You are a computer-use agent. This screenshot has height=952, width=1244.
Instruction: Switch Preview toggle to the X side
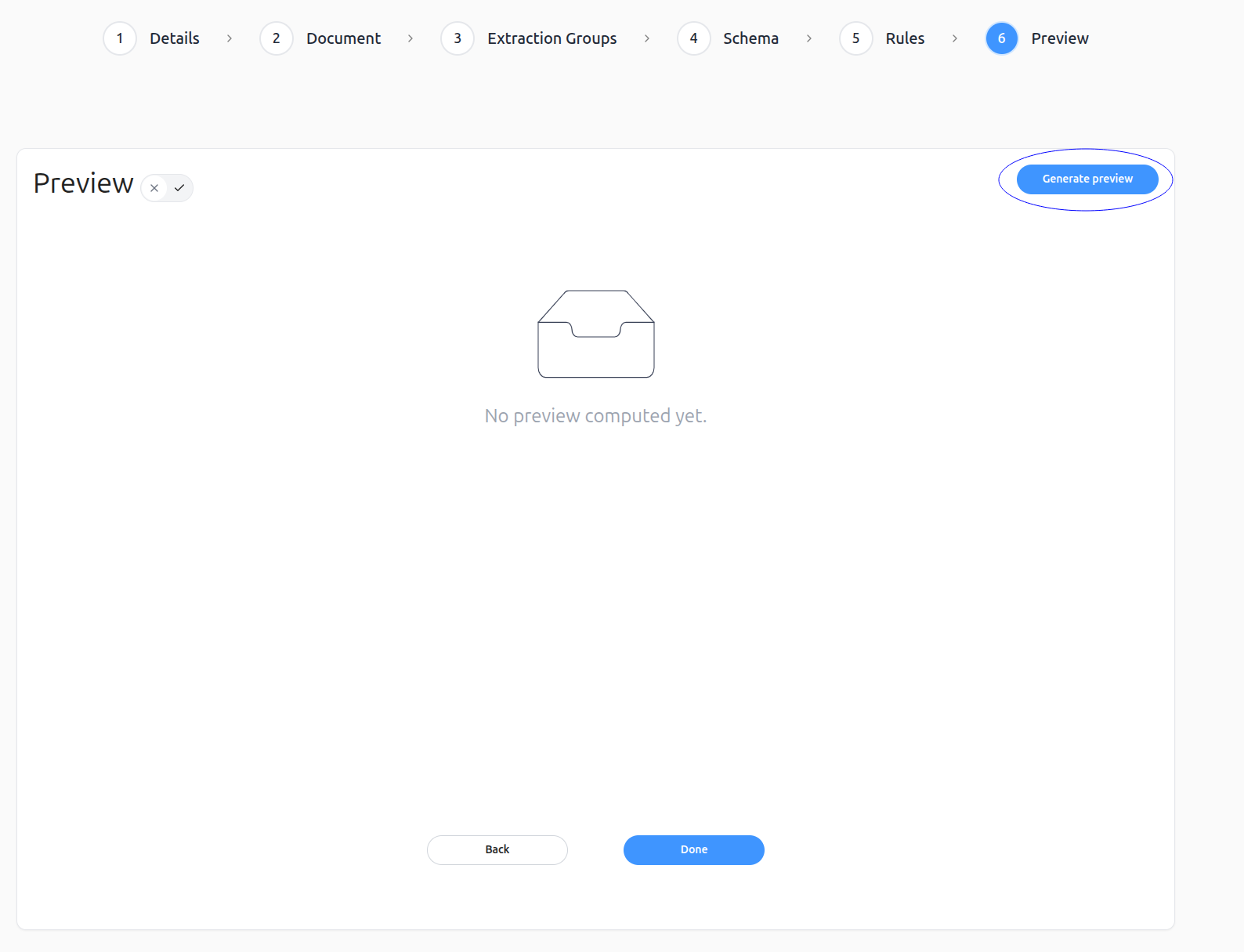154,188
